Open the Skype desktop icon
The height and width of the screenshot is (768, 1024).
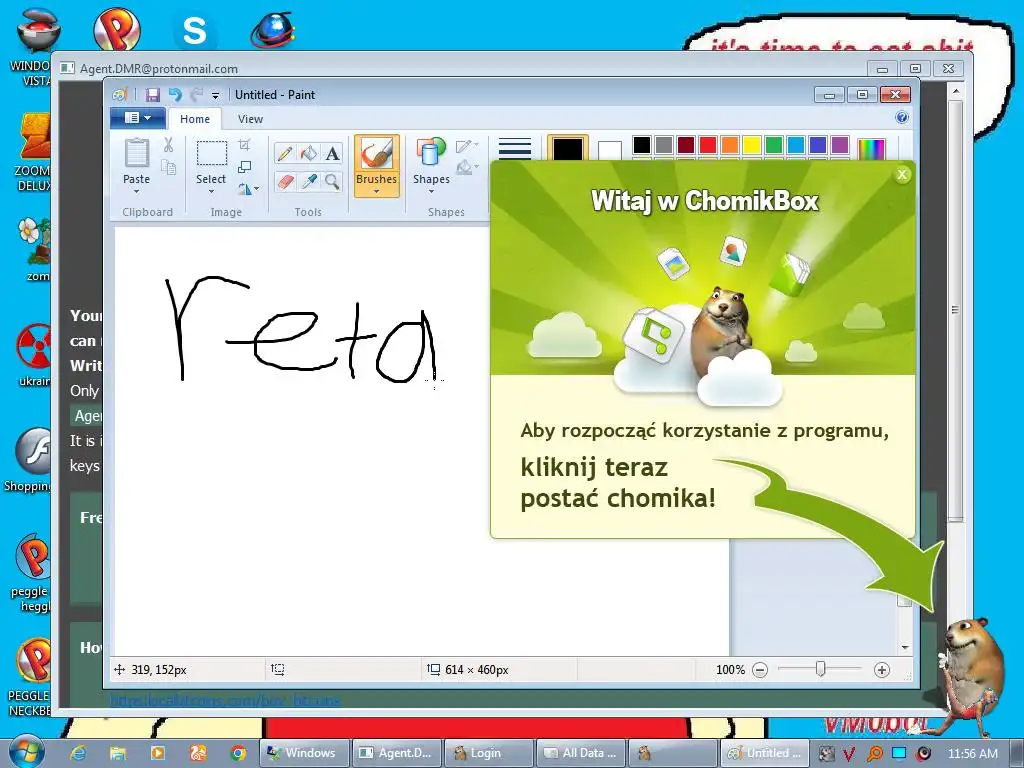coord(195,29)
